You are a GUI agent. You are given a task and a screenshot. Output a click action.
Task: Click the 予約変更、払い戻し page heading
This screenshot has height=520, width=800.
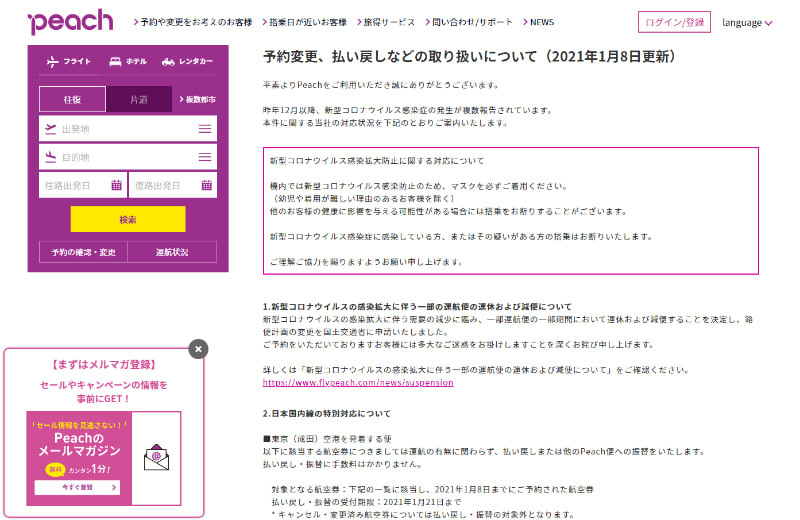pos(469,56)
